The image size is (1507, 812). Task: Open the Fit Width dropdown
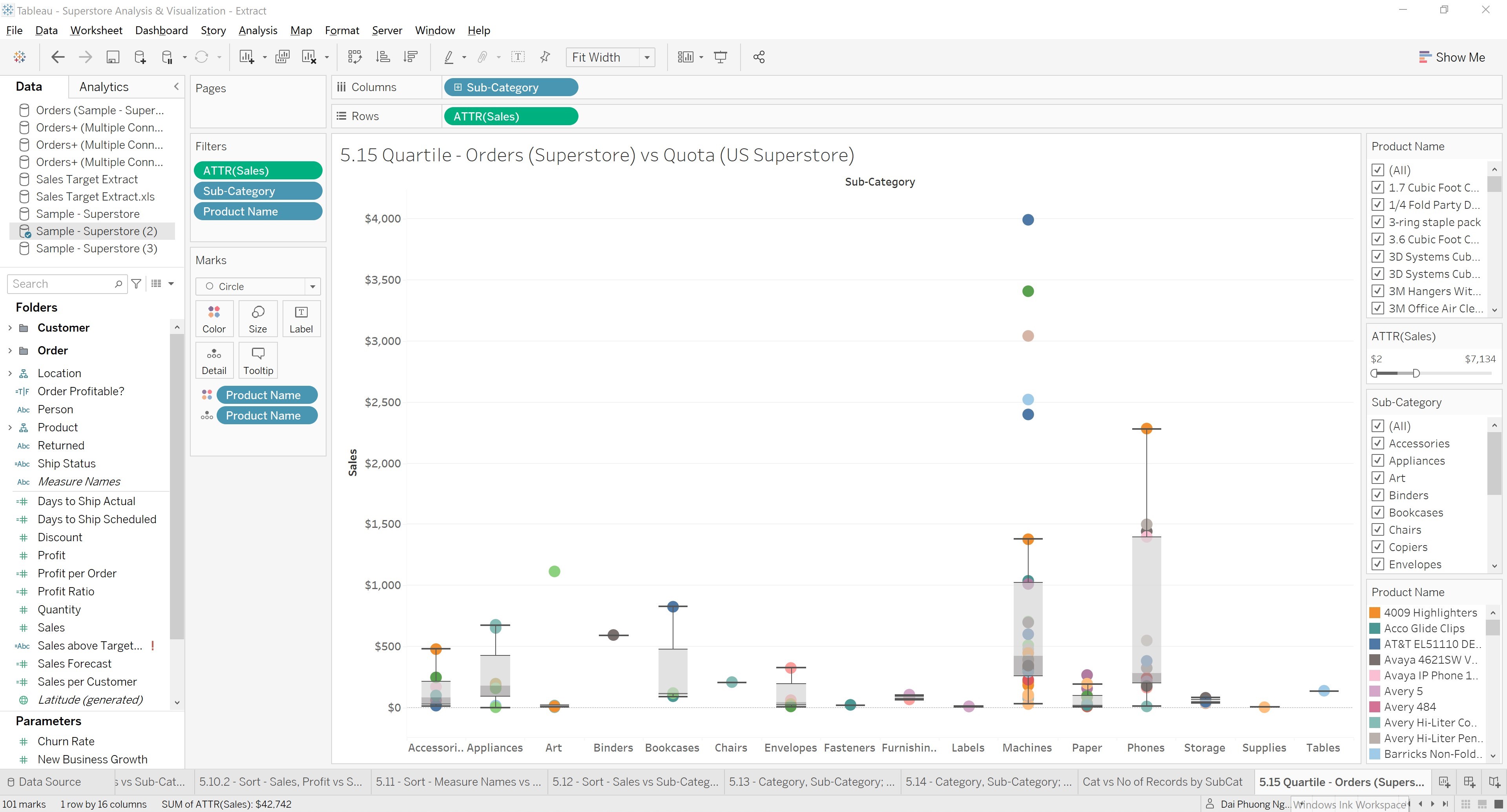pos(646,57)
